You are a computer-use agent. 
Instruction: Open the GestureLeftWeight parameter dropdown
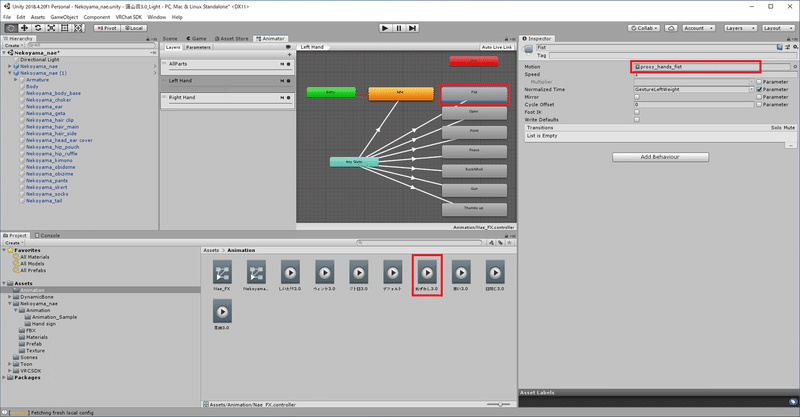[x=694, y=89]
